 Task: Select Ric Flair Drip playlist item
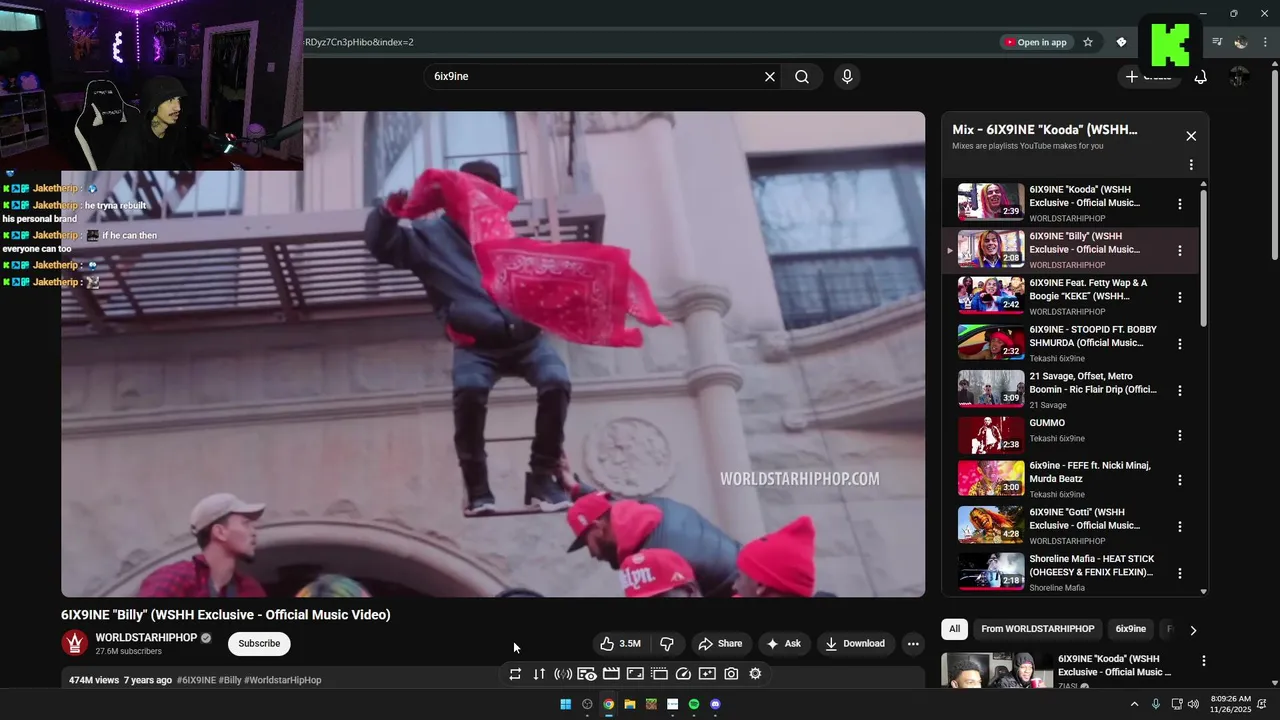(1070, 390)
